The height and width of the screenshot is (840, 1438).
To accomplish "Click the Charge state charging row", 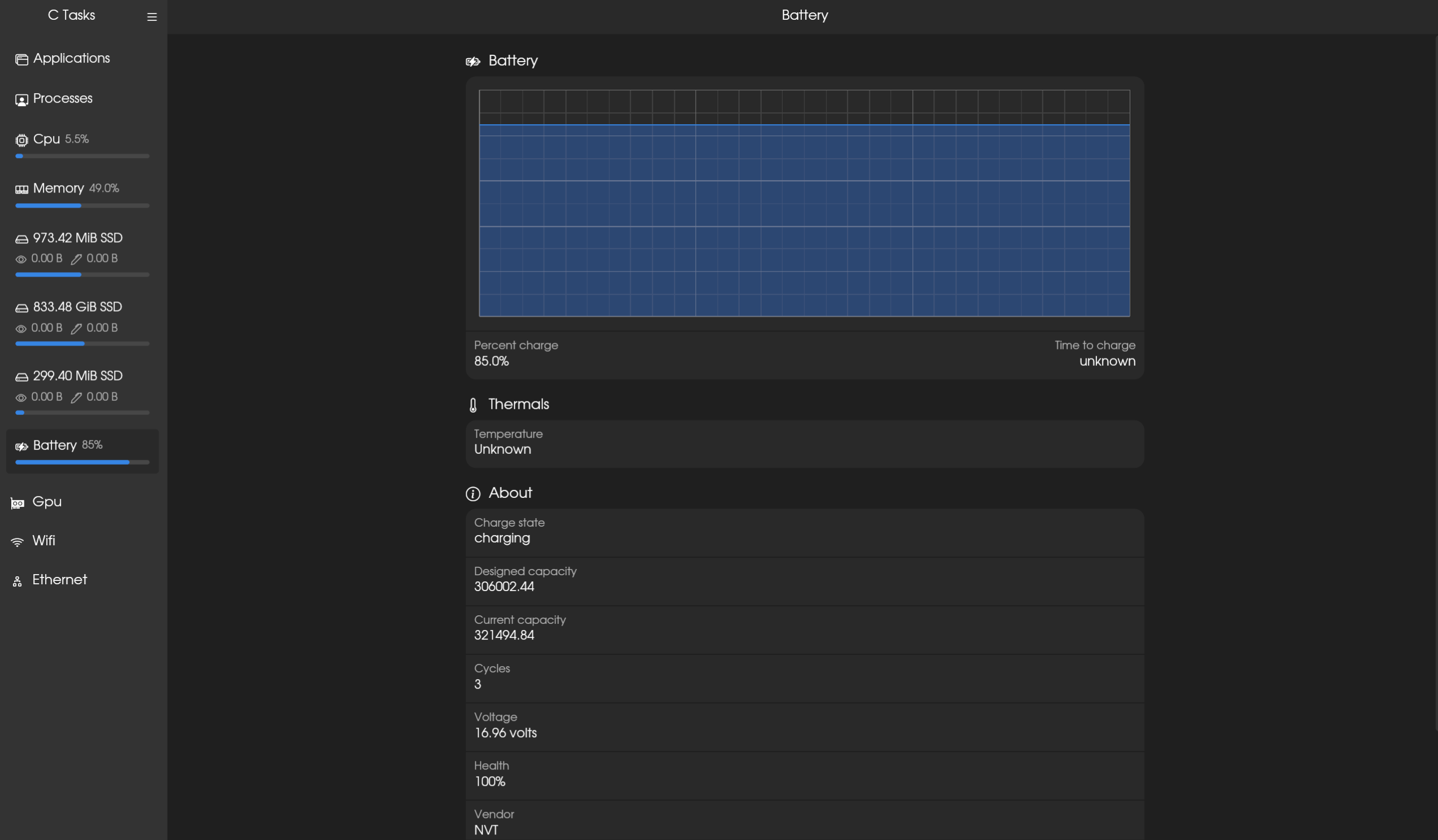I will [x=804, y=531].
